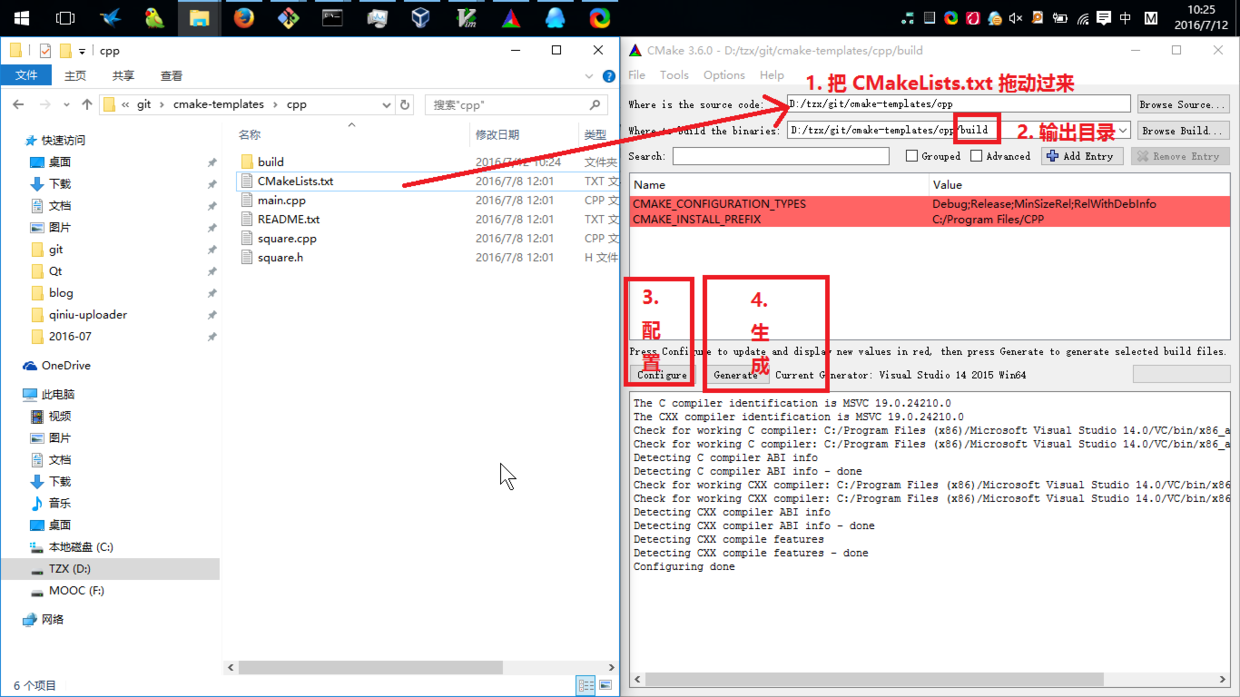1240x697 pixels.
Task: Go up one folder level
Action: tap(87, 104)
